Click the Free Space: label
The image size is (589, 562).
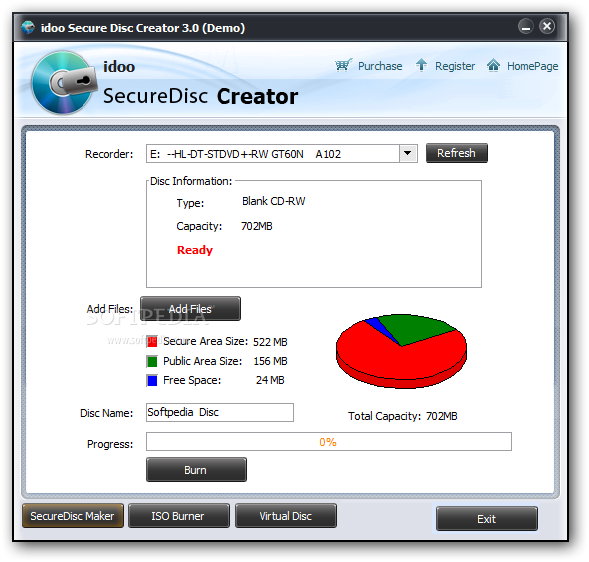(192, 380)
